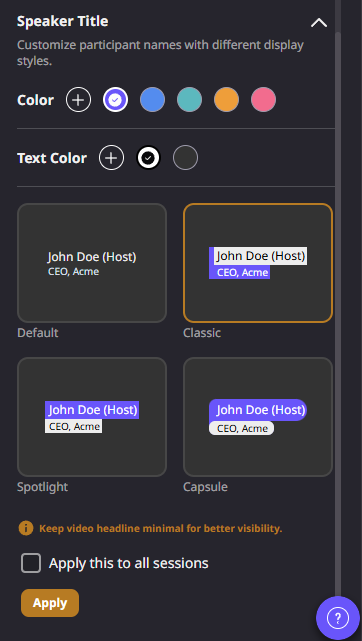Click the info icon beside the visibility tip
The height and width of the screenshot is (641, 362).
pyautogui.click(x=26, y=528)
